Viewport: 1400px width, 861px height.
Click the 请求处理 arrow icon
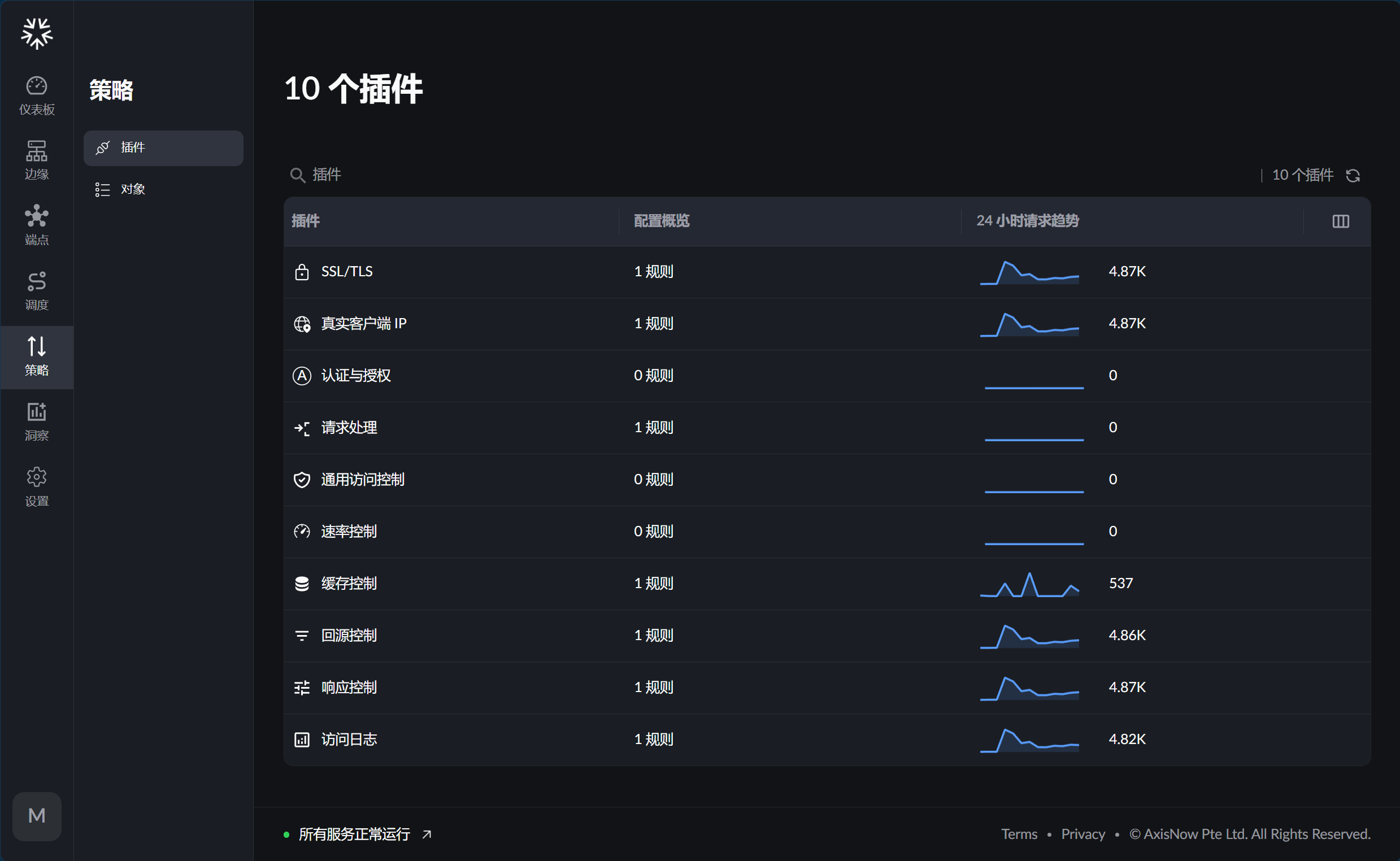tap(302, 428)
